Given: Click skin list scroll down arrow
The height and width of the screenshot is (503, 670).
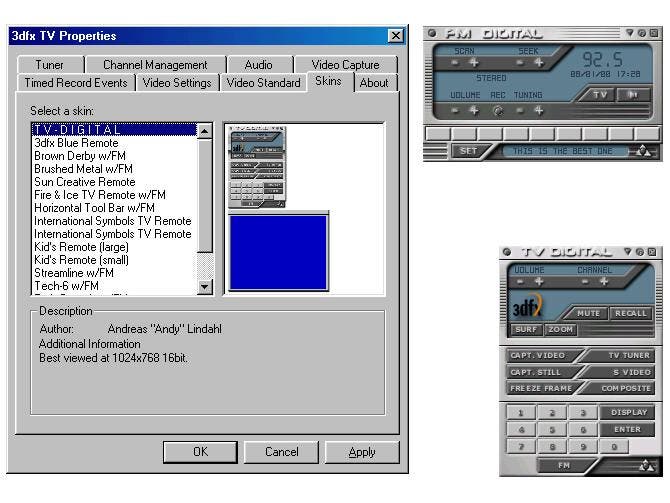Looking at the screenshot, I should (205, 286).
